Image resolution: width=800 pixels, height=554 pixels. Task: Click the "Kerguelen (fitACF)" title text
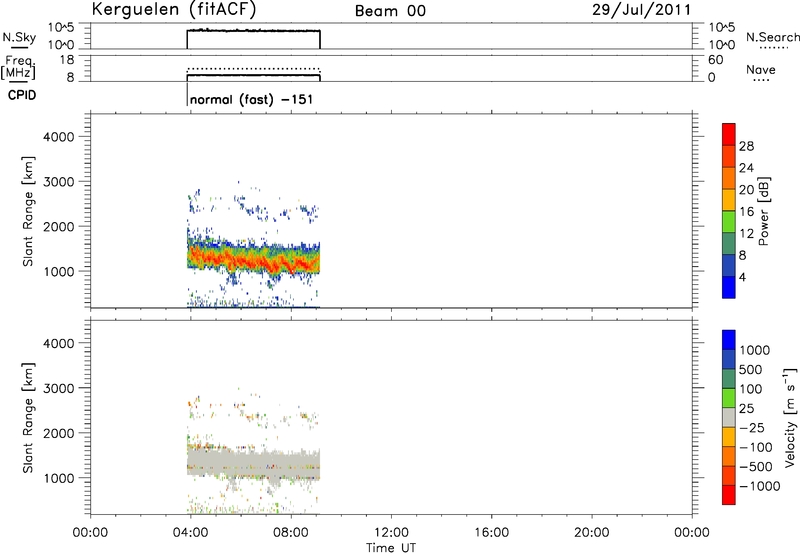(173, 10)
